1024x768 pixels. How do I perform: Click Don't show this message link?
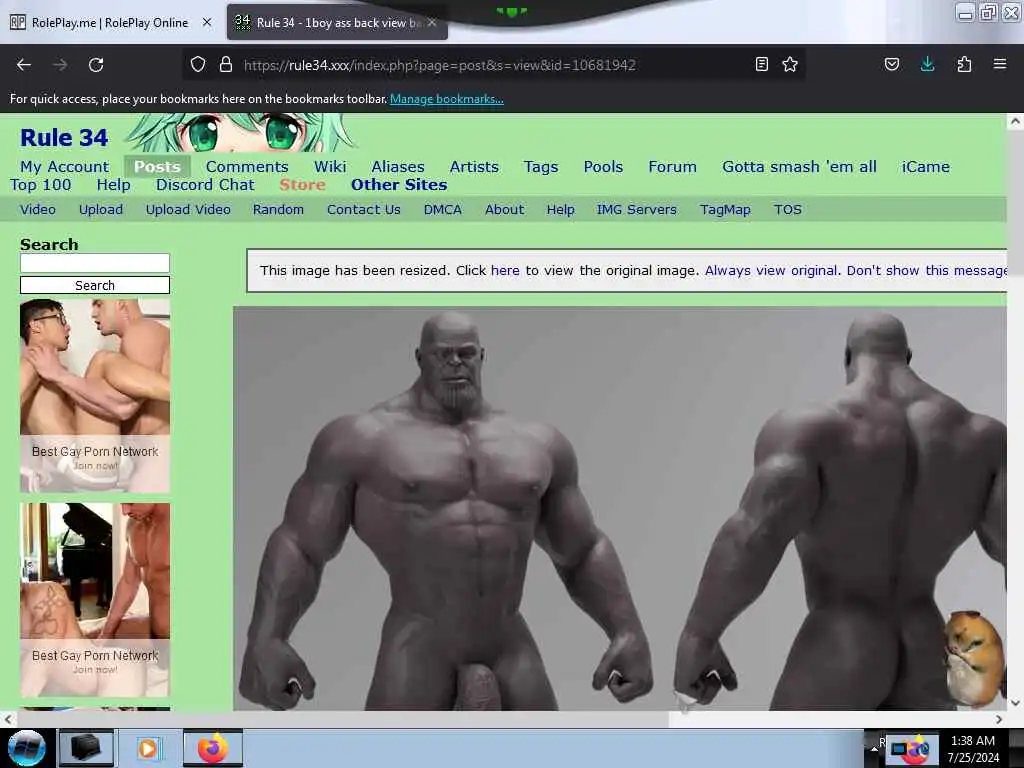926,270
